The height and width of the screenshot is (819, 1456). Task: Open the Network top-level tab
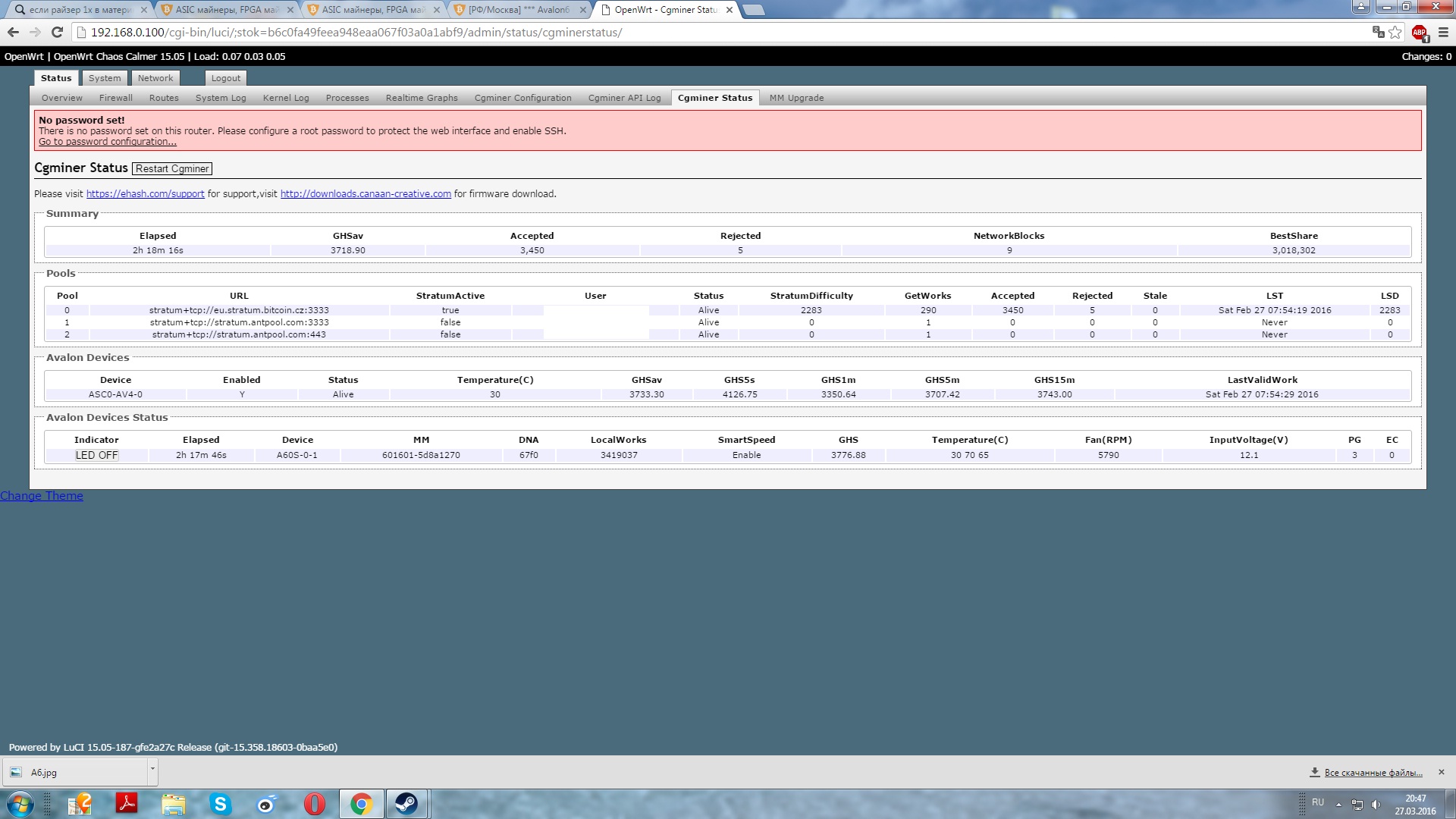point(155,78)
